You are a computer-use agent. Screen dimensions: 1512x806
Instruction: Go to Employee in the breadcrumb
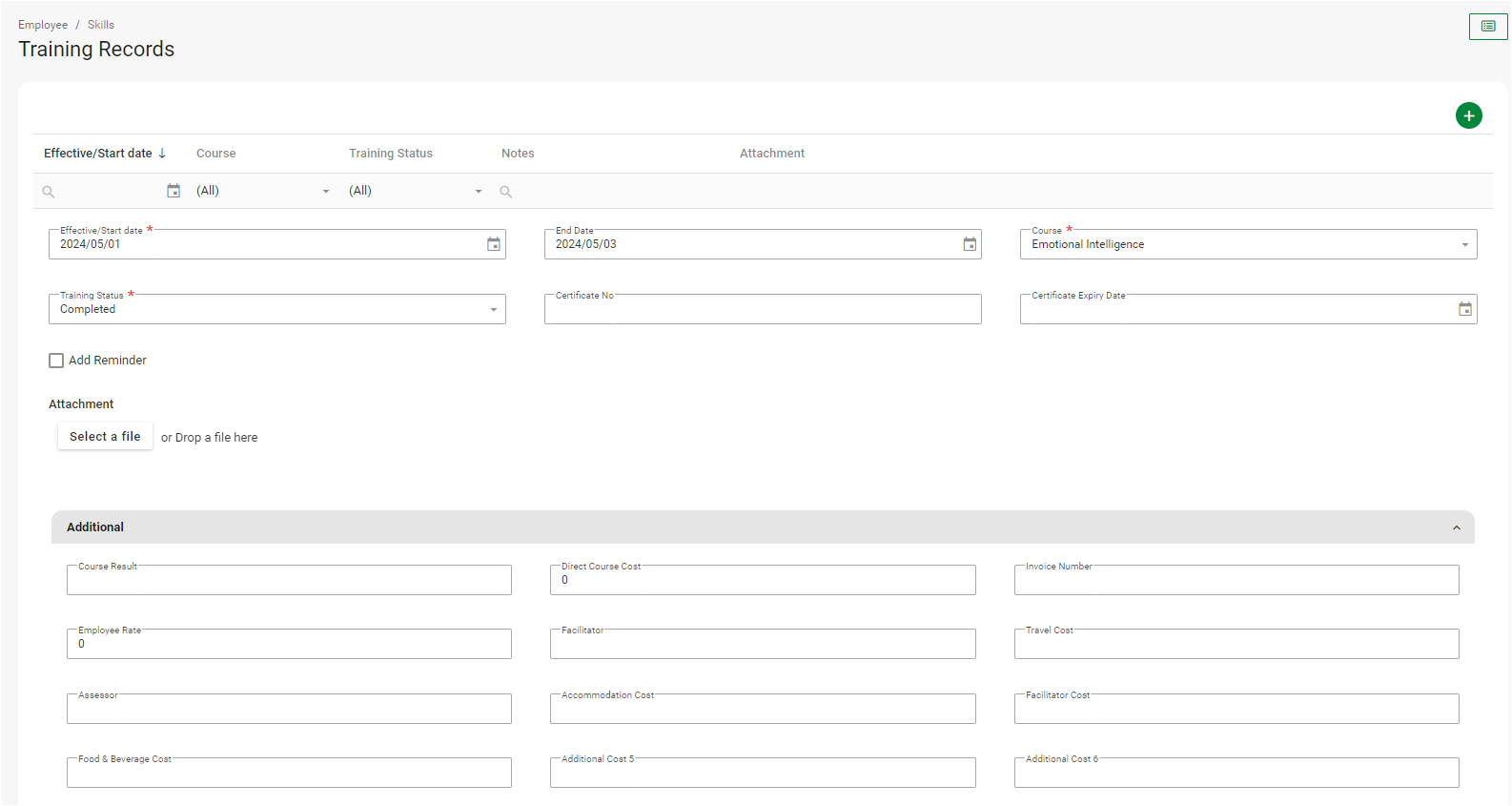(43, 25)
